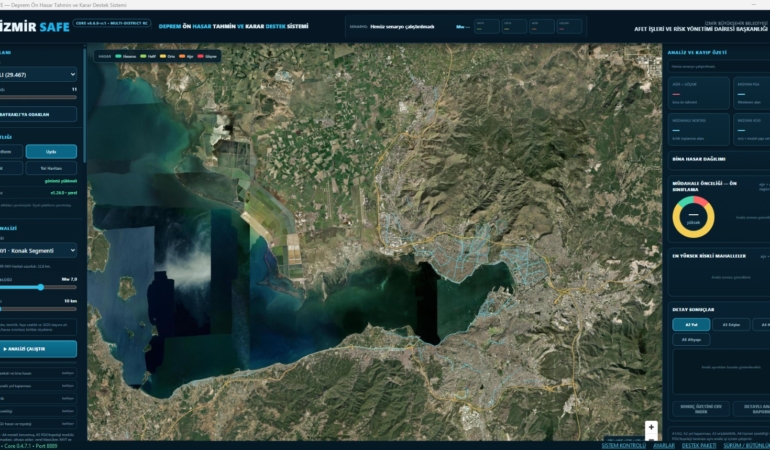This screenshot has width=770, height=450.
Task: Click the 'görüntü yüklendi' status text
Action: (x=61, y=181)
